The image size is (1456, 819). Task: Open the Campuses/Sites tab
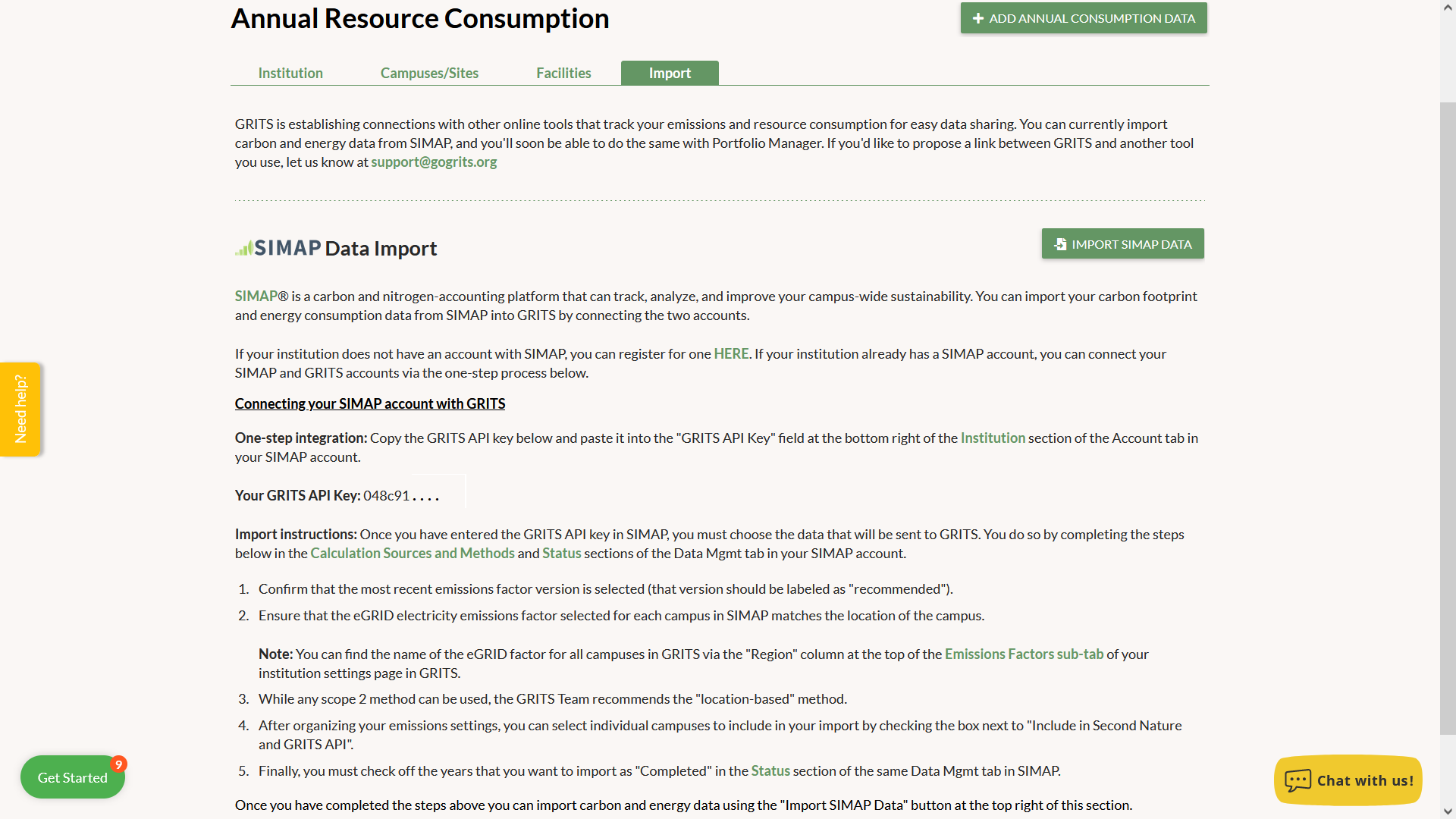tap(429, 73)
